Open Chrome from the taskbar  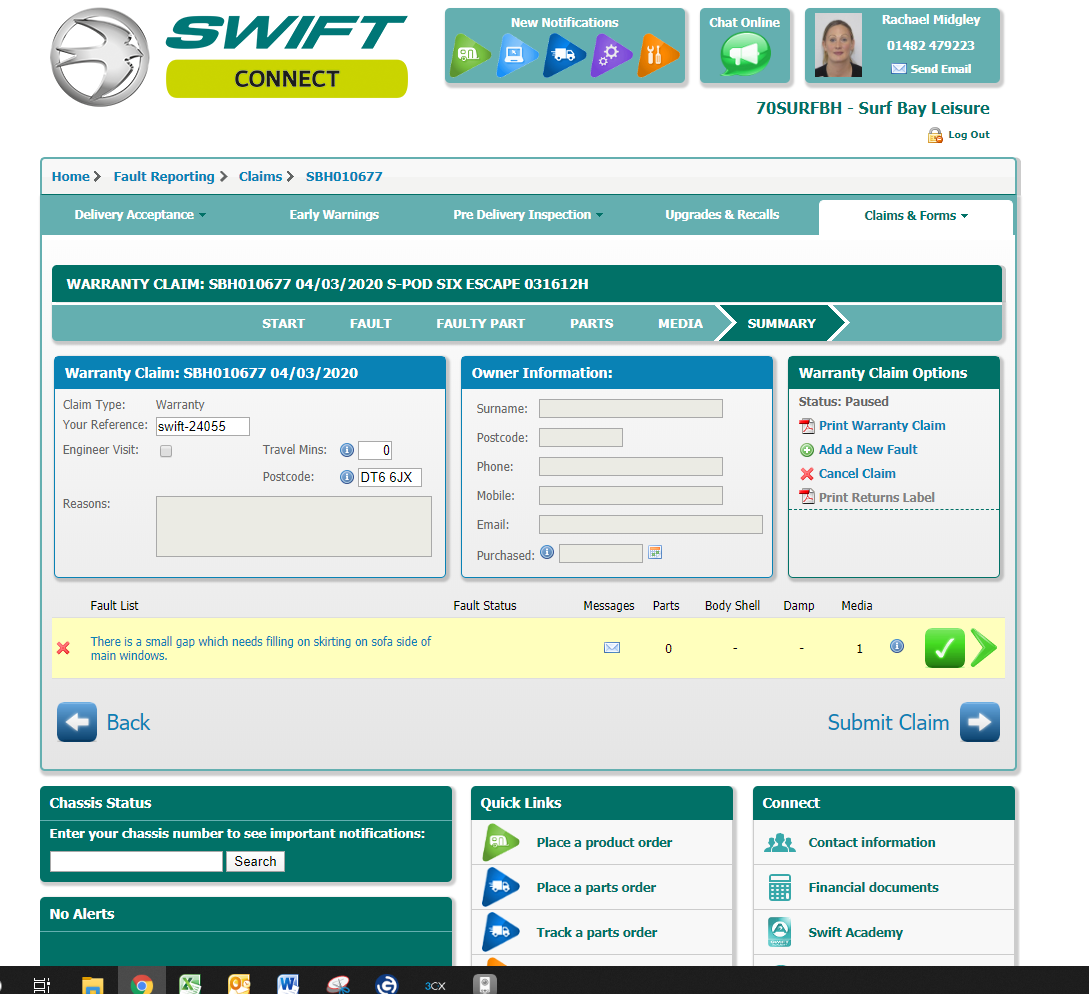click(x=142, y=984)
